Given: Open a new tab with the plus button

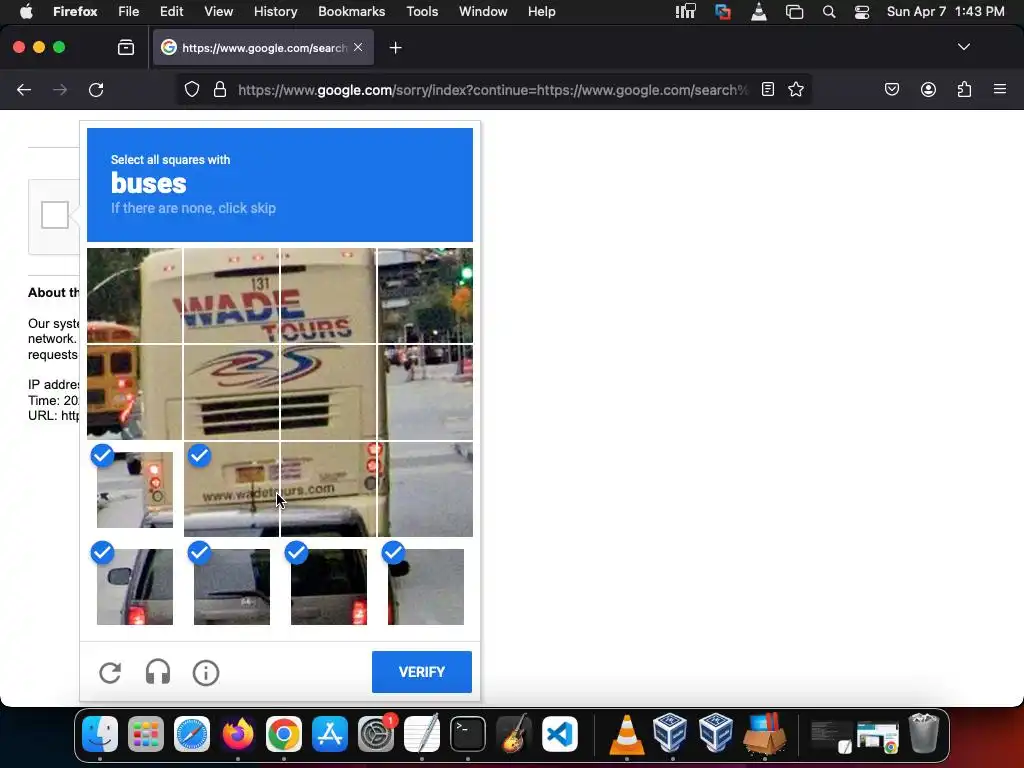Looking at the screenshot, I should point(395,48).
